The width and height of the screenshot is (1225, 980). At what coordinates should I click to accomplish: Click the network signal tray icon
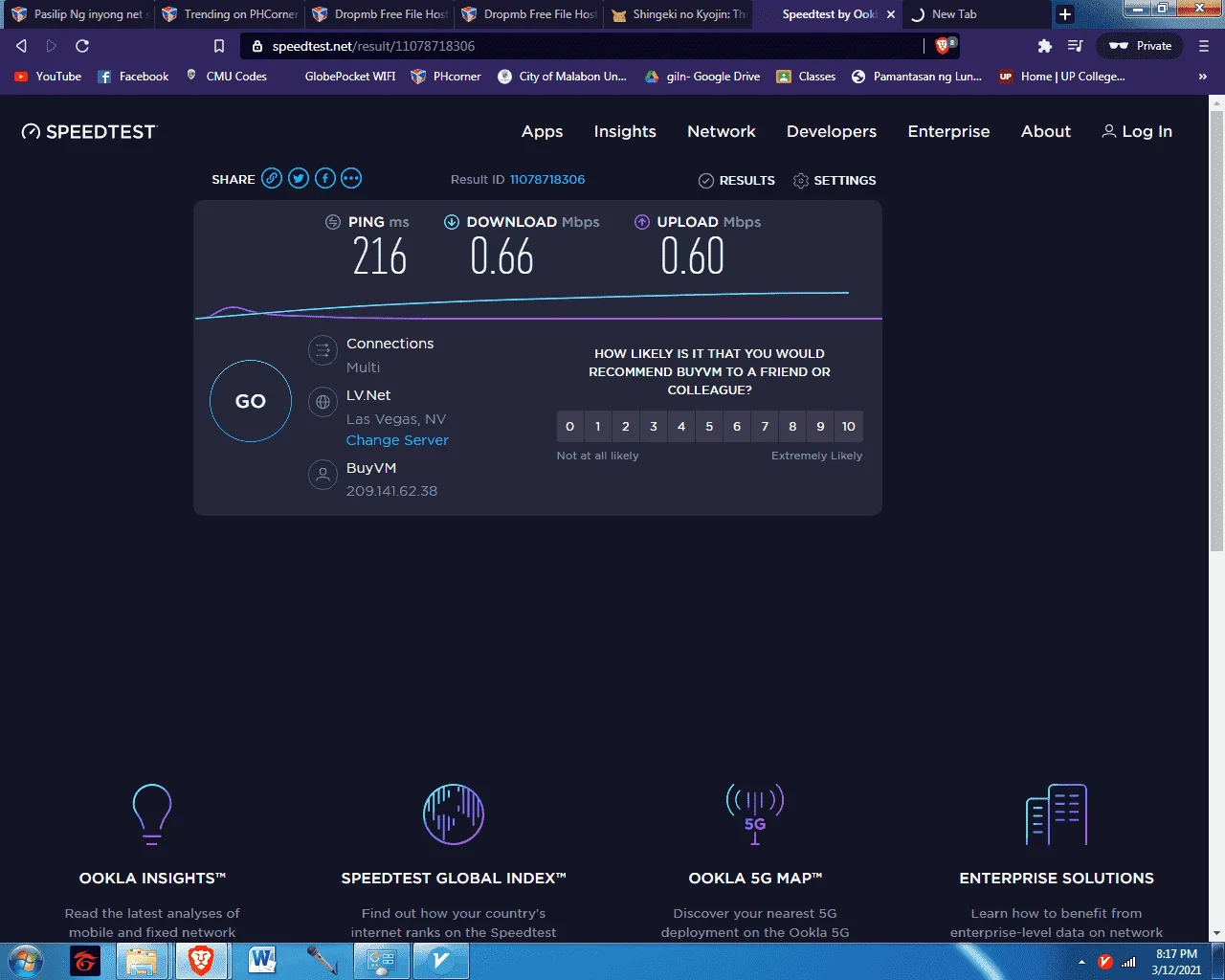(x=1128, y=962)
